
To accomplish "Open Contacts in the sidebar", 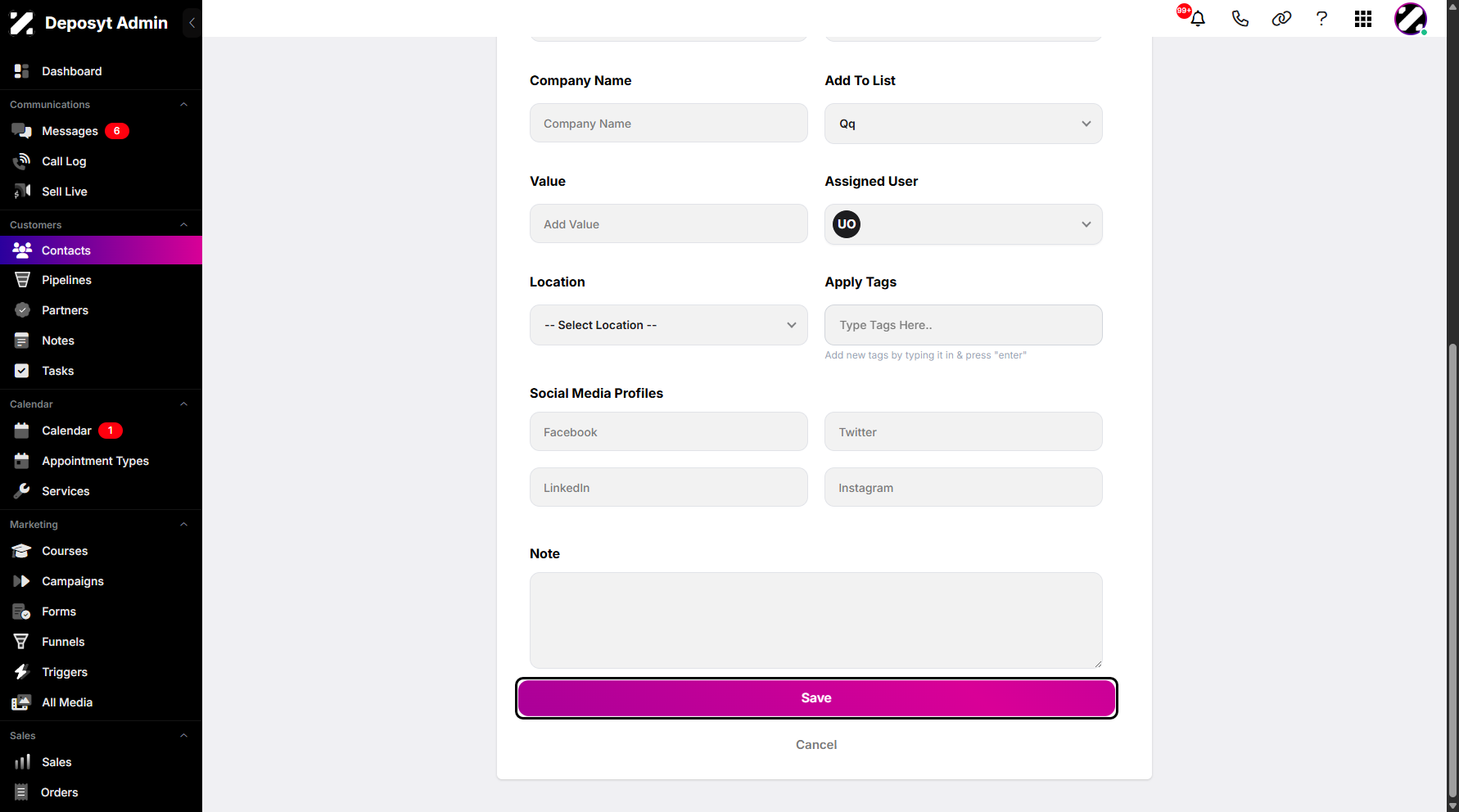I will (x=101, y=250).
